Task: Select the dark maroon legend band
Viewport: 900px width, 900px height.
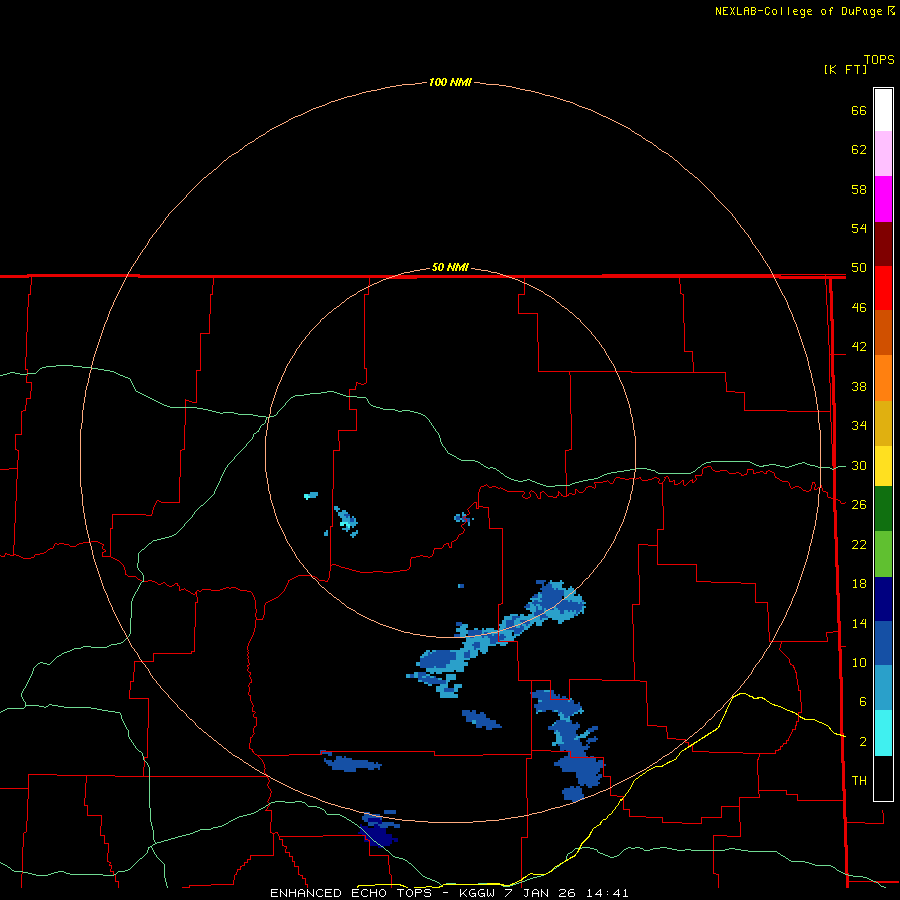Action: click(883, 244)
